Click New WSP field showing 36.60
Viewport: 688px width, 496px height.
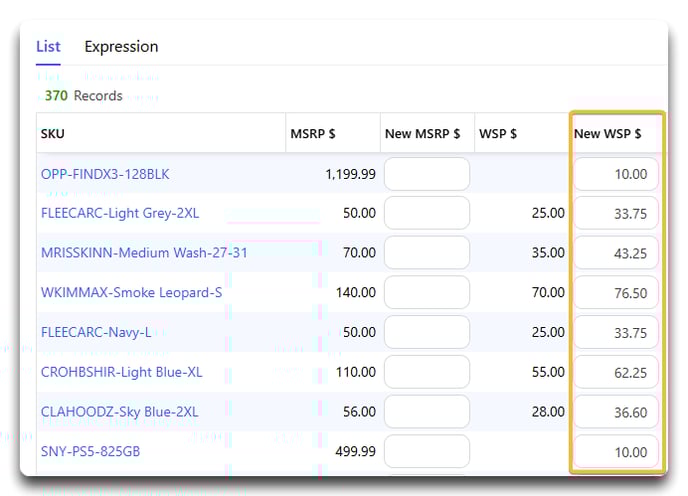coord(616,412)
